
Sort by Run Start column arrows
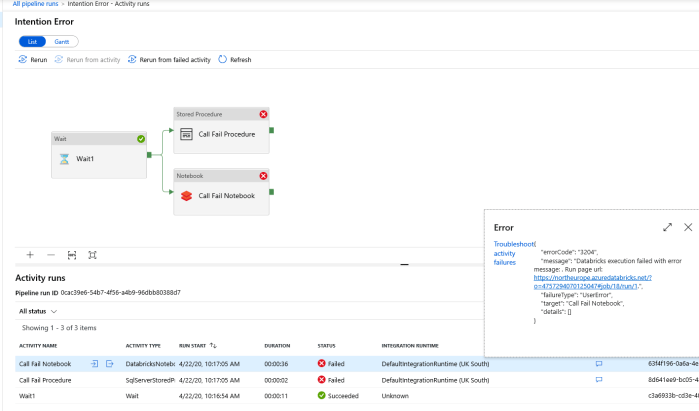coord(213,345)
